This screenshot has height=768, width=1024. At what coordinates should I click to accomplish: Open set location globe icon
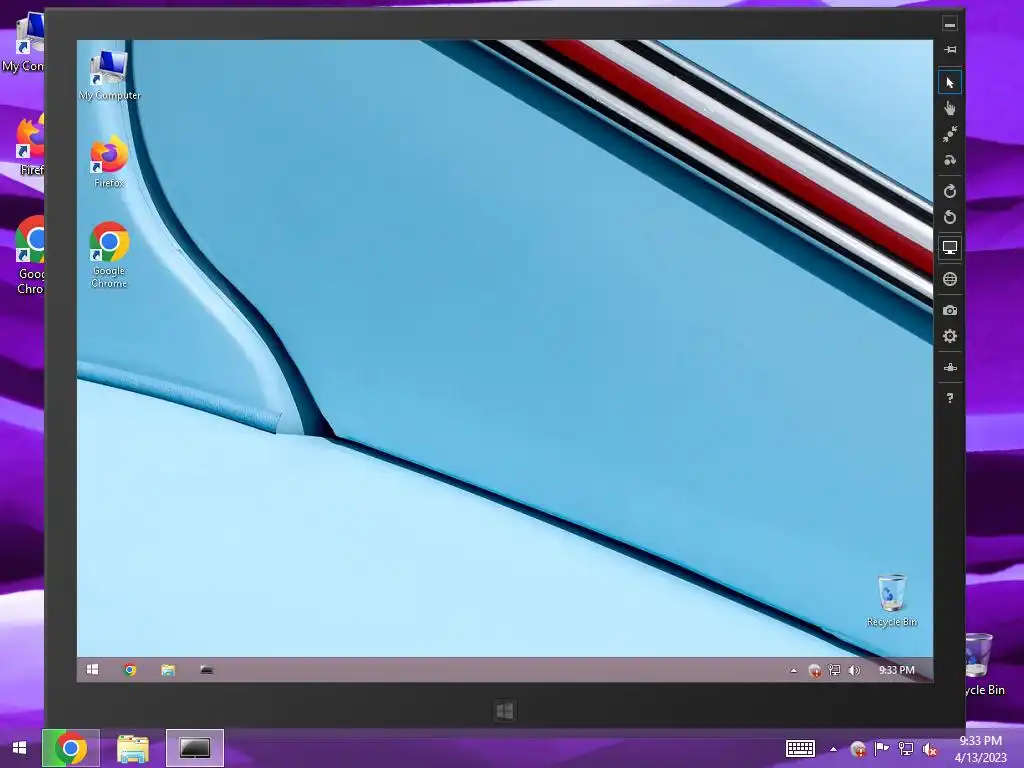click(x=950, y=280)
